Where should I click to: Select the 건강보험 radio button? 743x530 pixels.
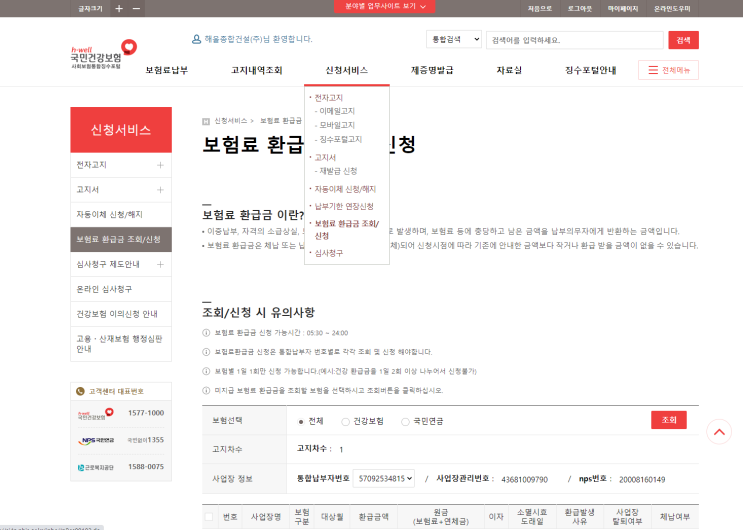[345, 421]
